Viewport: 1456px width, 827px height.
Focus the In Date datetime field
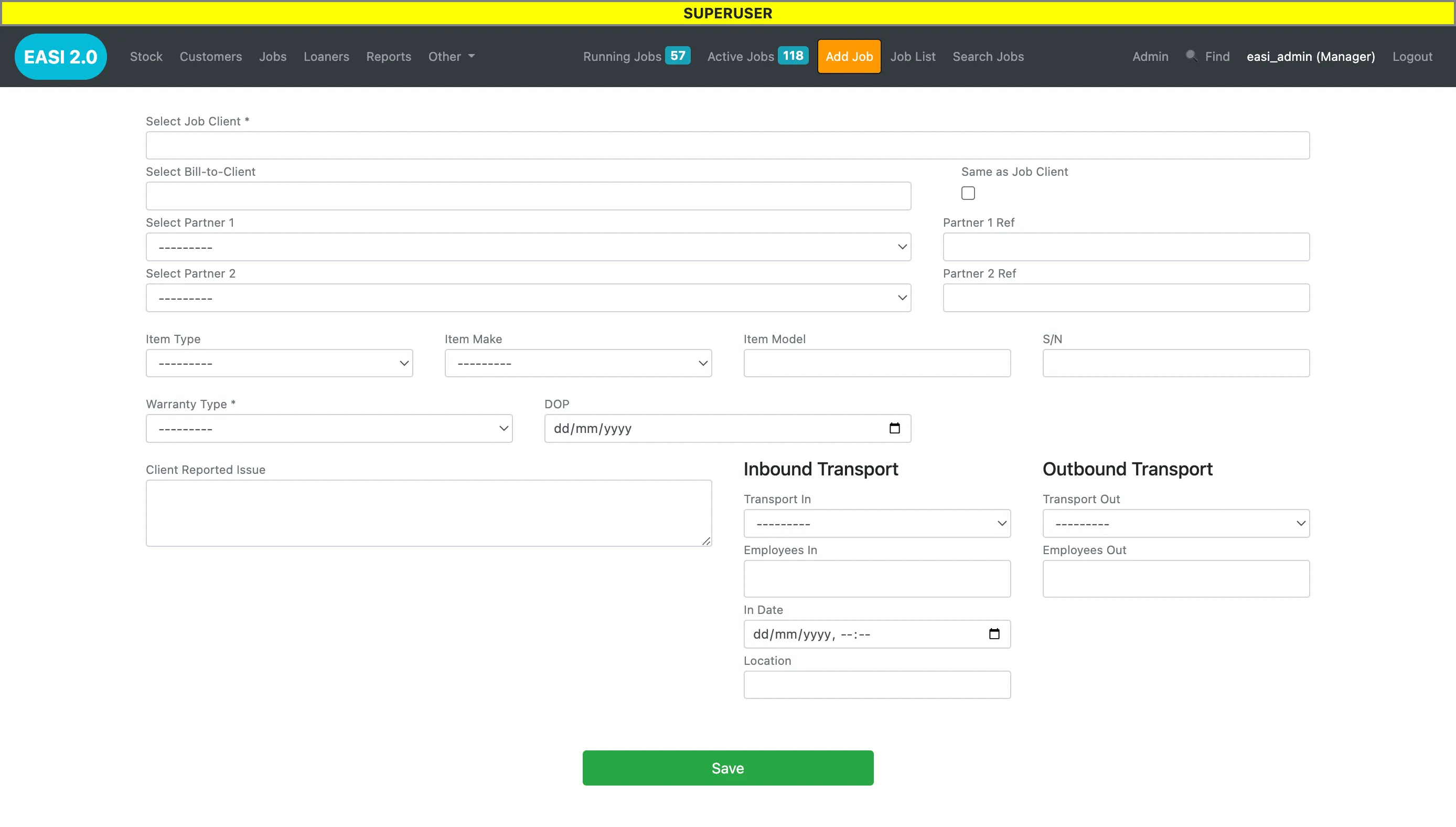click(x=877, y=634)
